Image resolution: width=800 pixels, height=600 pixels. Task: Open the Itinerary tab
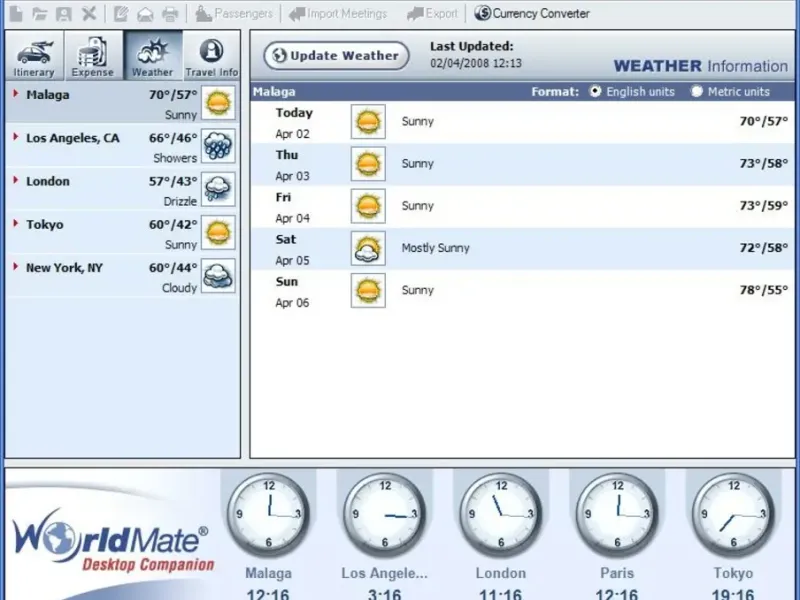point(34,56)
